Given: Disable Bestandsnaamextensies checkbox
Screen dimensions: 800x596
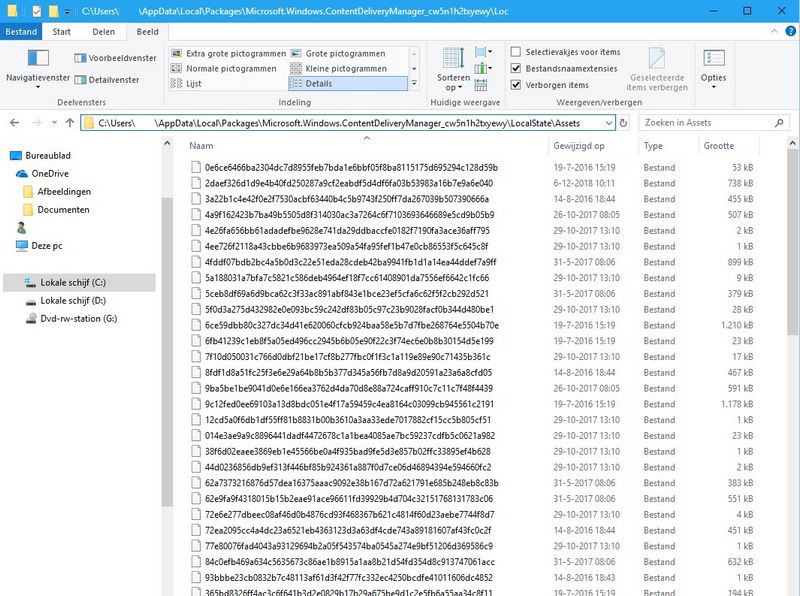Looking at the screenshot, I should [516, 68].
